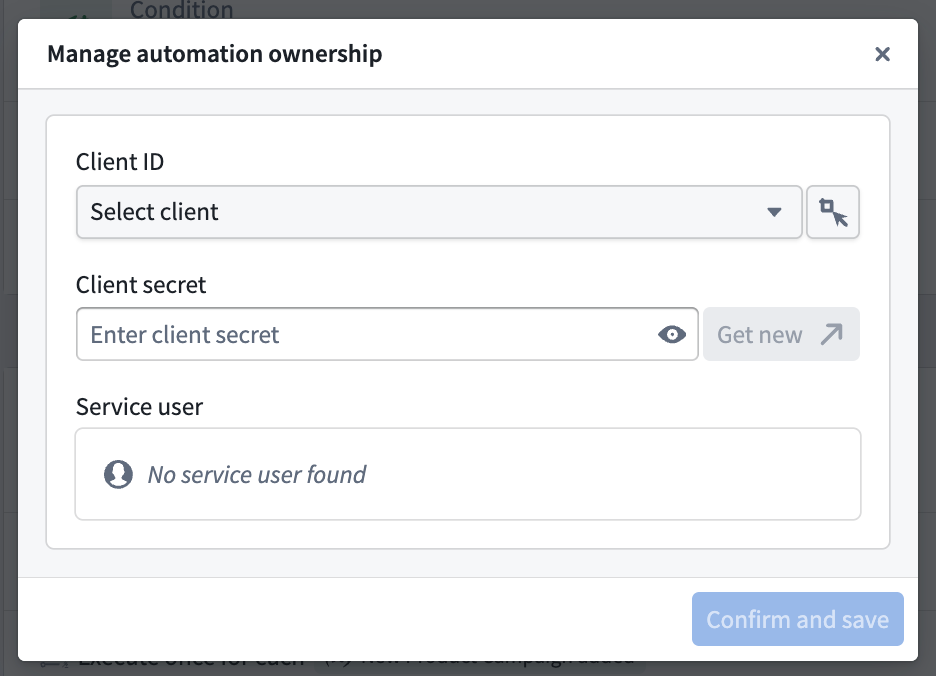Select the client picker cursor icon beside Client ID
936x676 pixels.
[832, 211]
